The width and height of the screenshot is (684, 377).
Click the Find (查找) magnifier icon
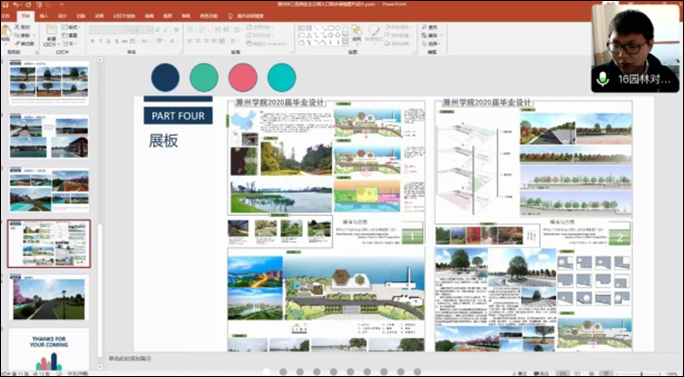tap(424, 27)
